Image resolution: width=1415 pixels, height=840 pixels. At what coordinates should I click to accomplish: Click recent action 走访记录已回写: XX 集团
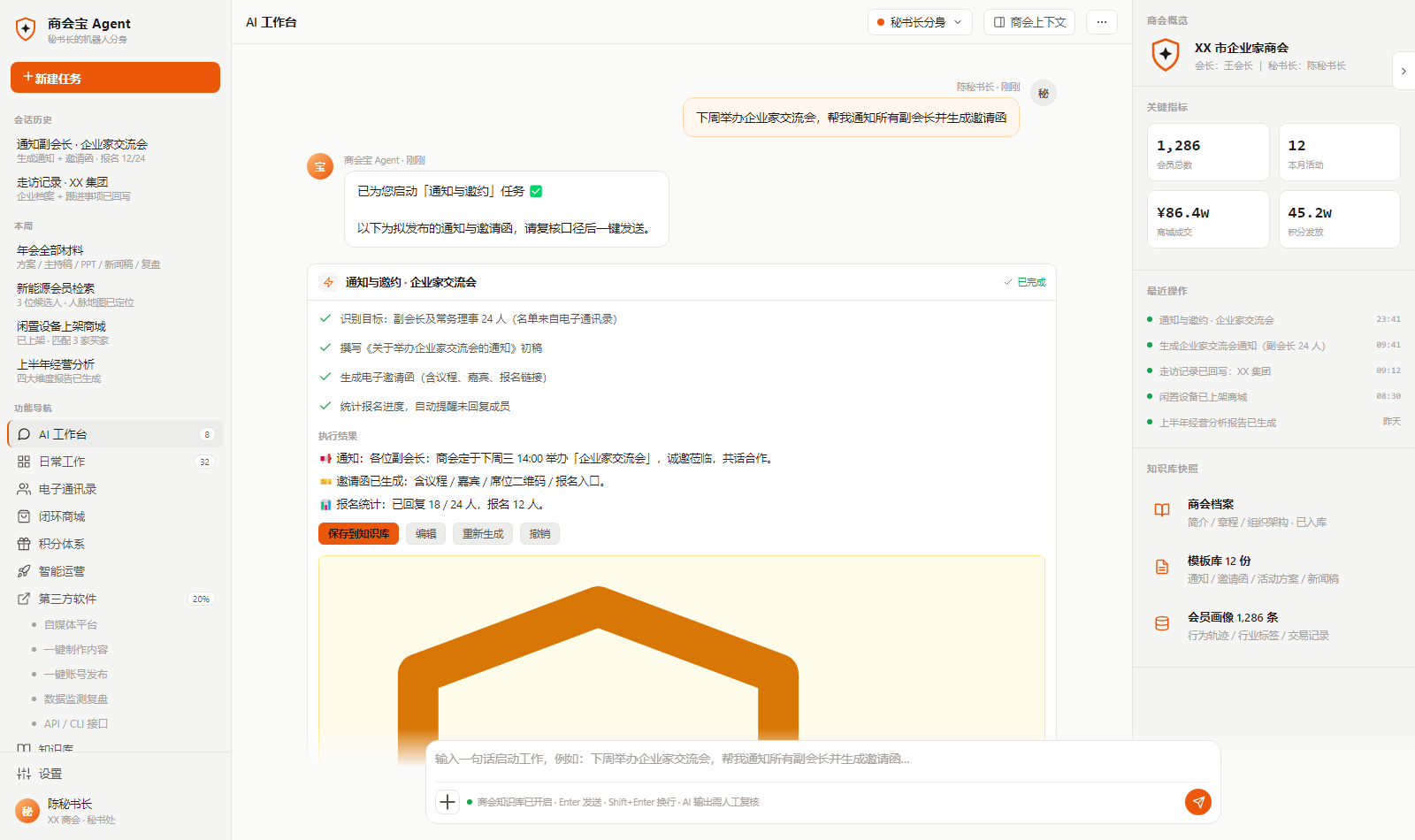point(1273,371)
